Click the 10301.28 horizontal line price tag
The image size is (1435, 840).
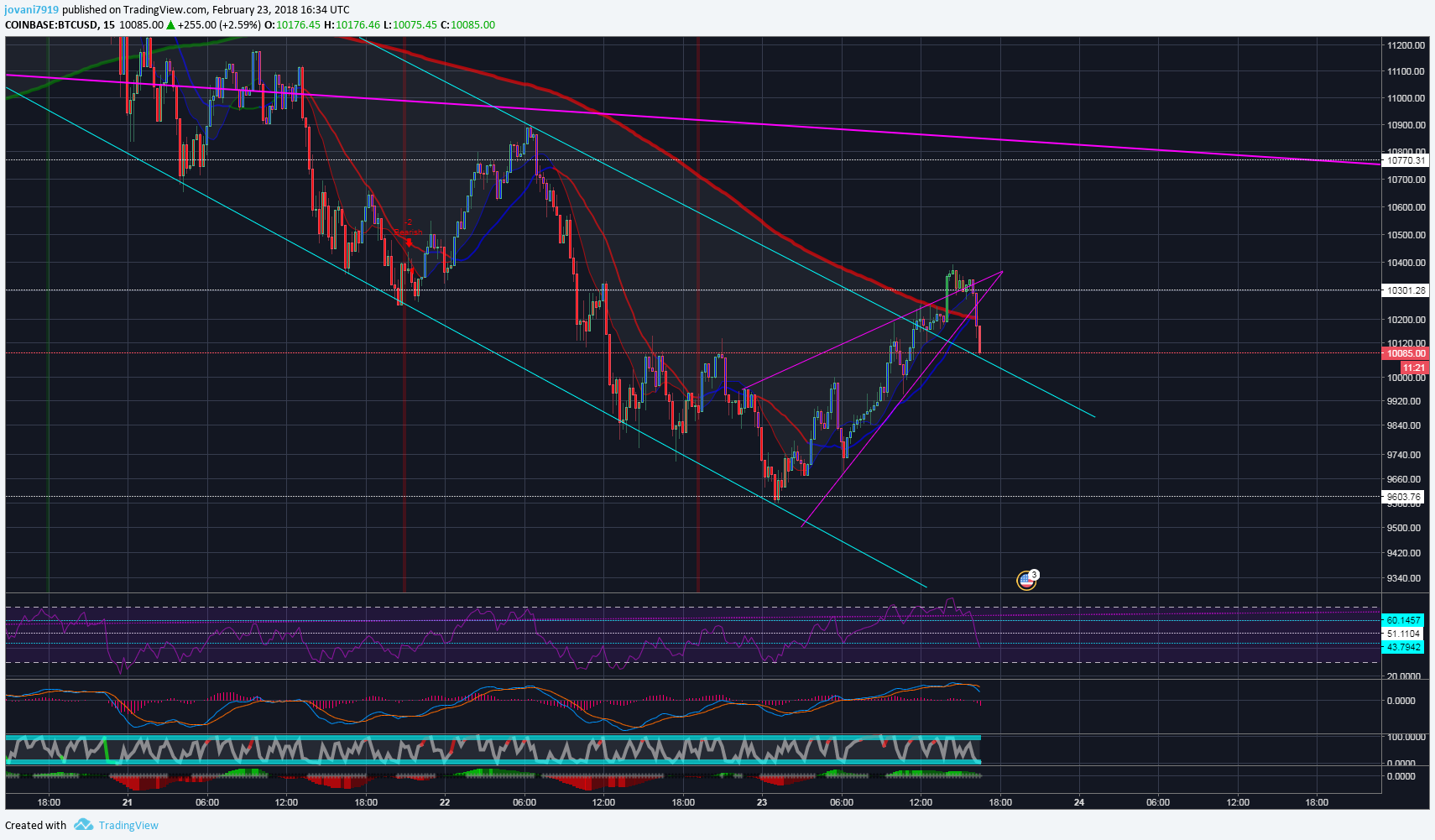(x=1405, y=290)
